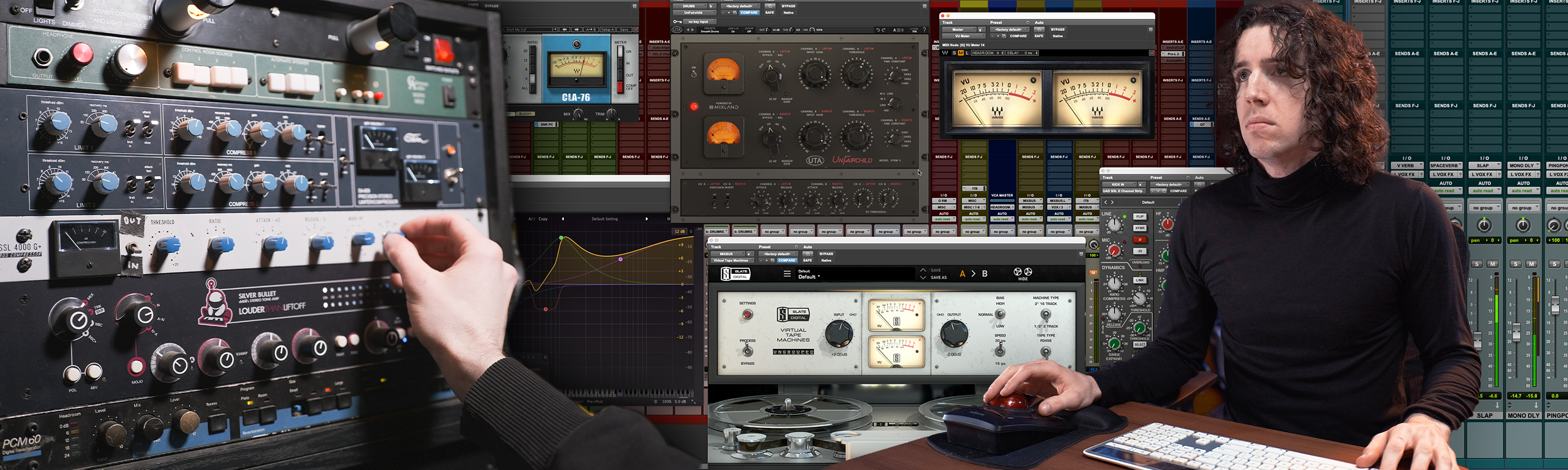The width and height of the screenshot is (1568, 470).
Task: Adjust the MIX knob on CLA-76
Action: point(579,114)
